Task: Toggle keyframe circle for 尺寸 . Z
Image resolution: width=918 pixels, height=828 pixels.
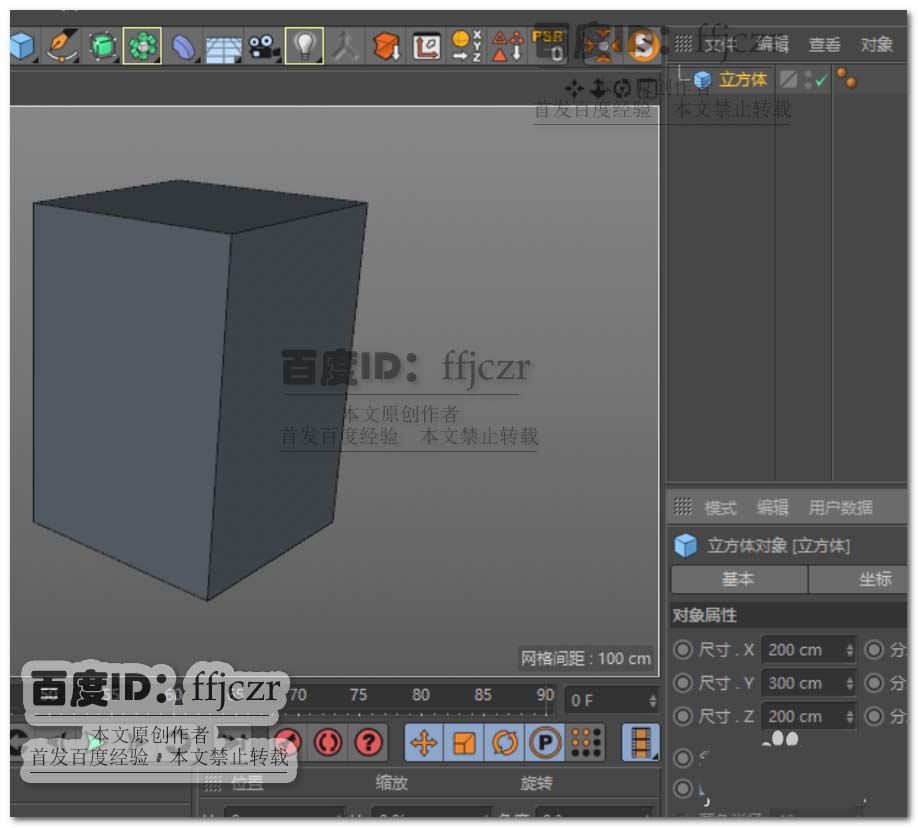Action: [x=683, y=716]
